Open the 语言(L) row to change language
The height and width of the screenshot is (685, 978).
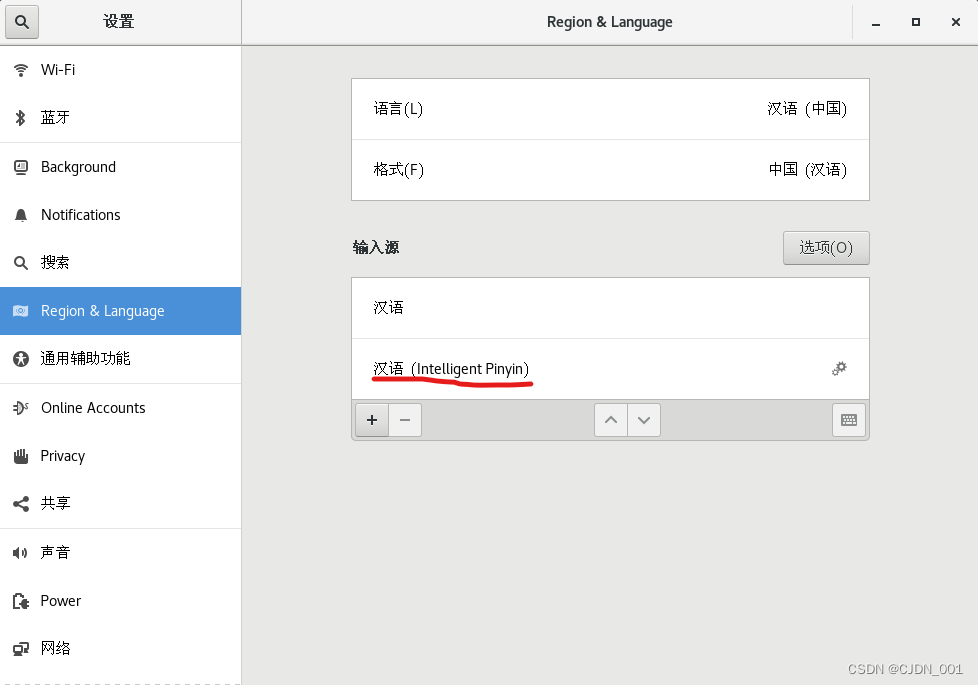tap(610, 109)
